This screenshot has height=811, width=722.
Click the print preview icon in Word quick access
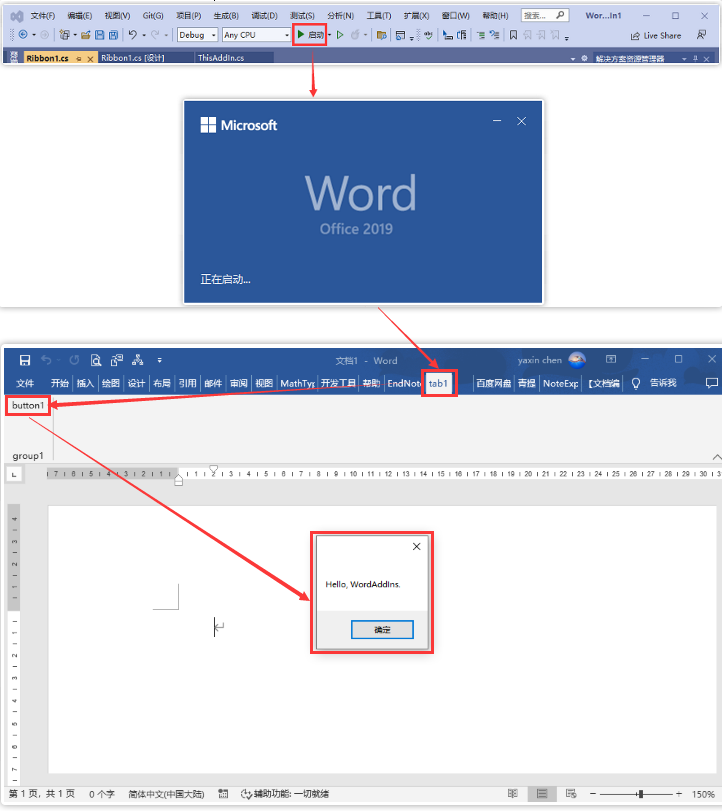tap(96, 360)
